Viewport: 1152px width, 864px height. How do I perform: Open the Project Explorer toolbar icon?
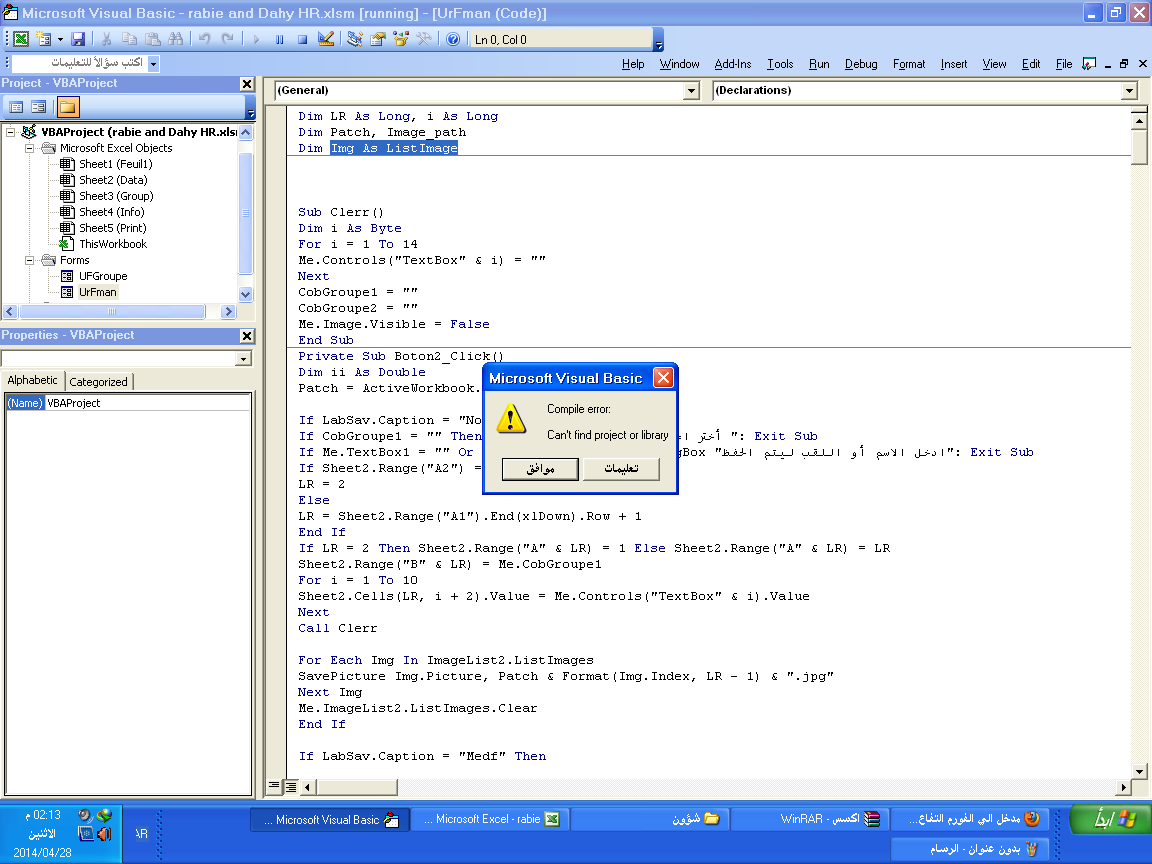click(x=355, y=39)
